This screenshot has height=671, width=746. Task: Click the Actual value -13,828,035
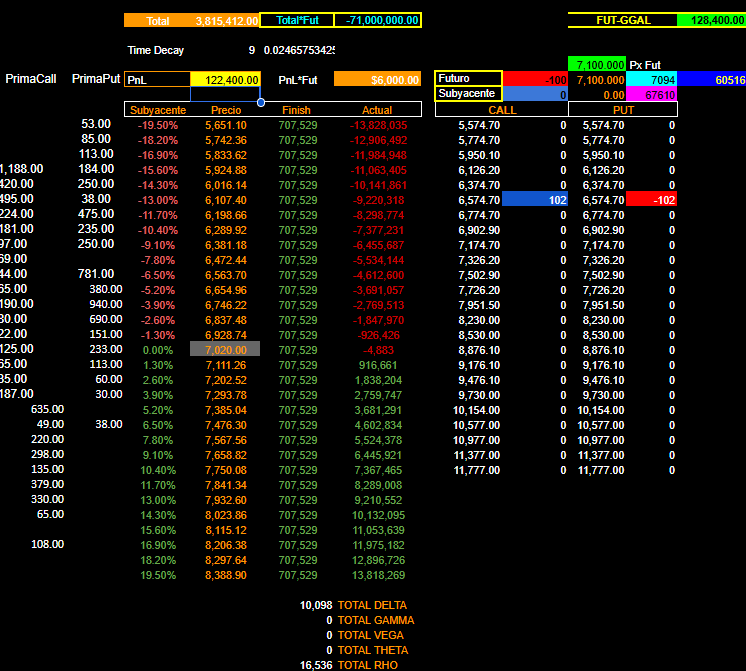[378, 125]
